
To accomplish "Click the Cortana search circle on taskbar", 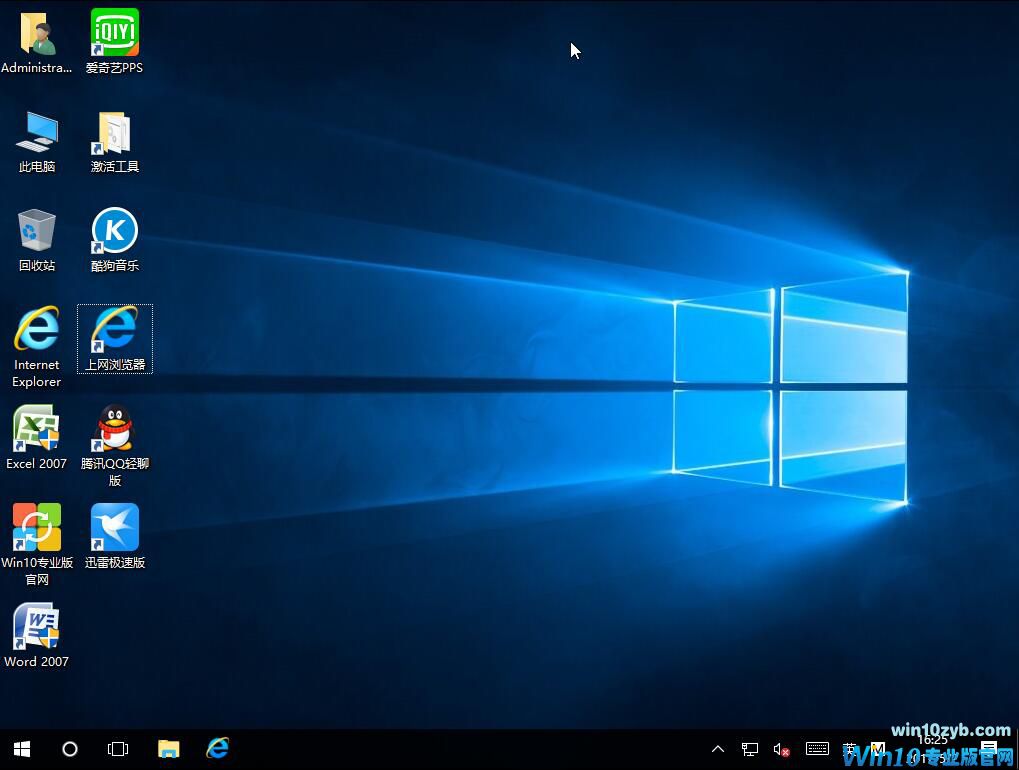I will [70, 749].
